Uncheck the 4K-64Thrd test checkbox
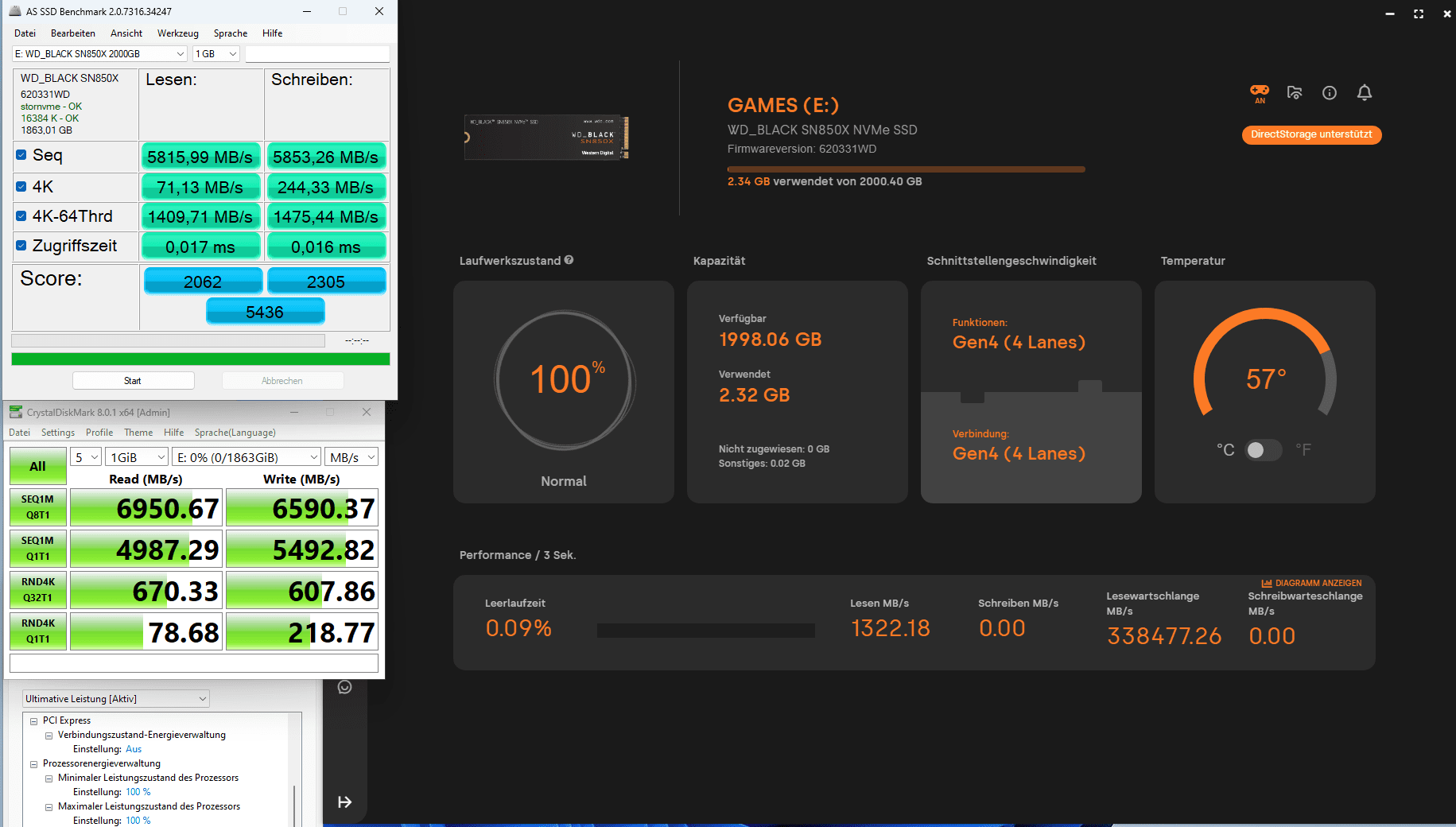1456x827 pixels. [x=21, y=216]
